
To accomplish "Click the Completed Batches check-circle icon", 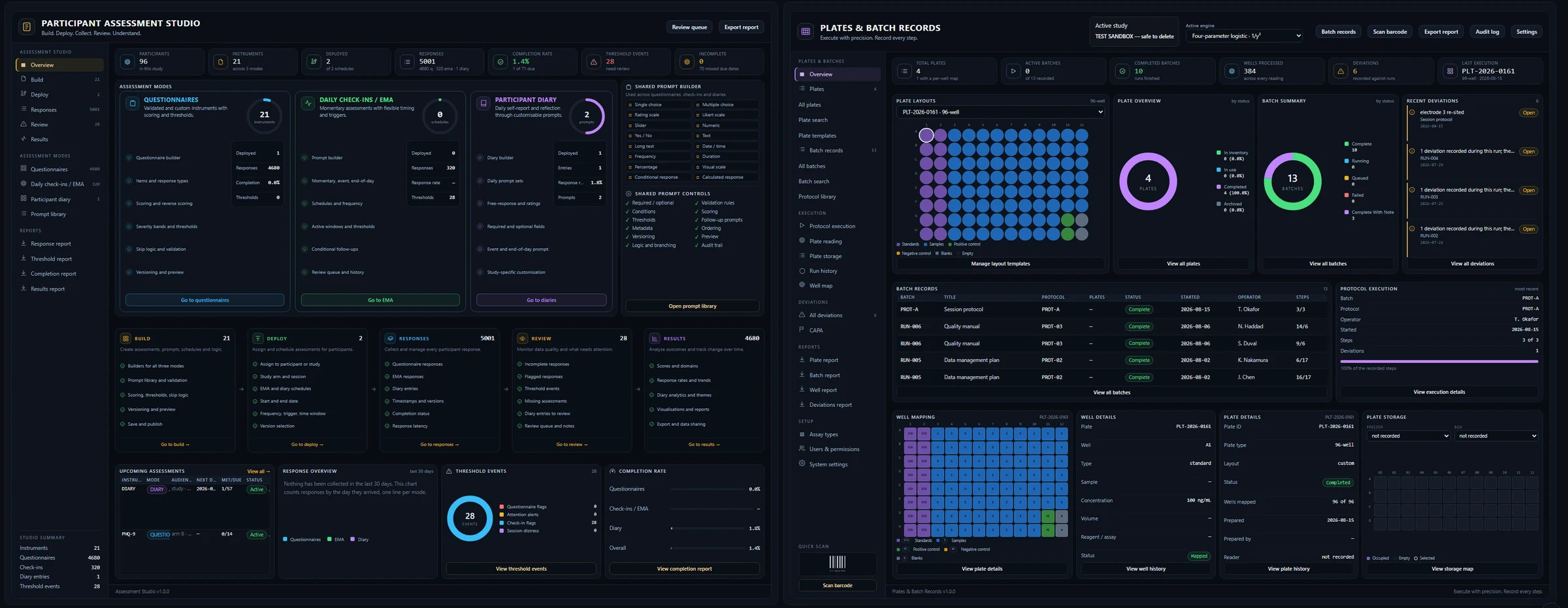I will tap(1122, 71).
